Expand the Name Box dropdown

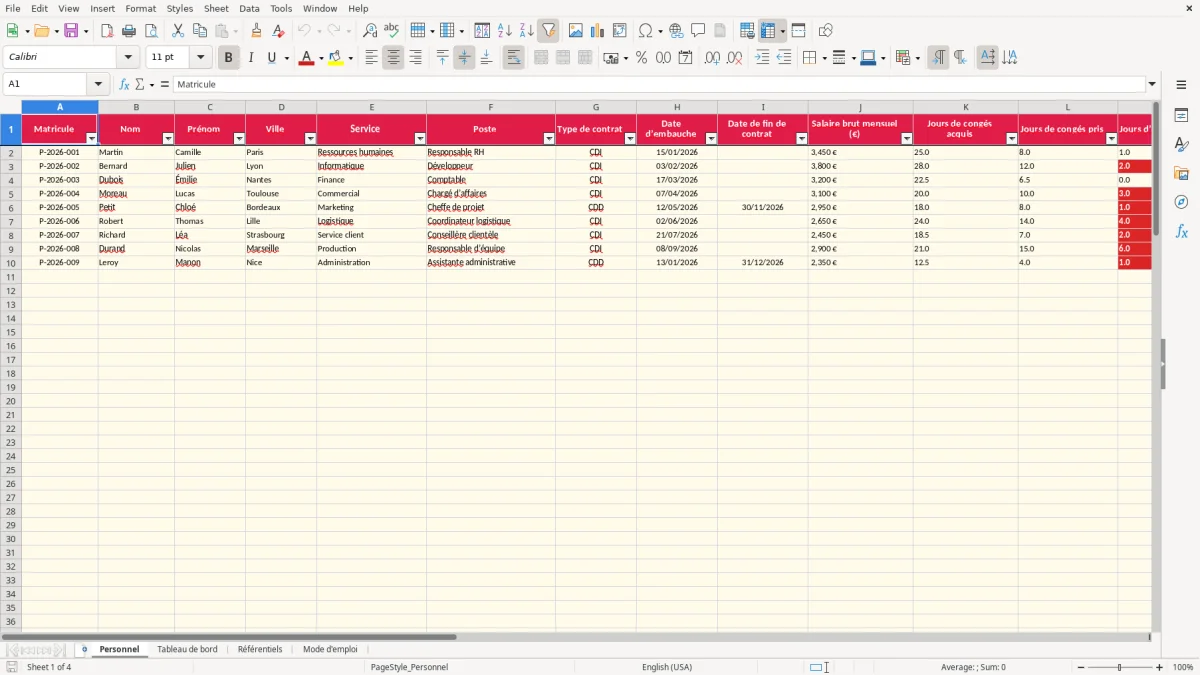pos(98,85)
